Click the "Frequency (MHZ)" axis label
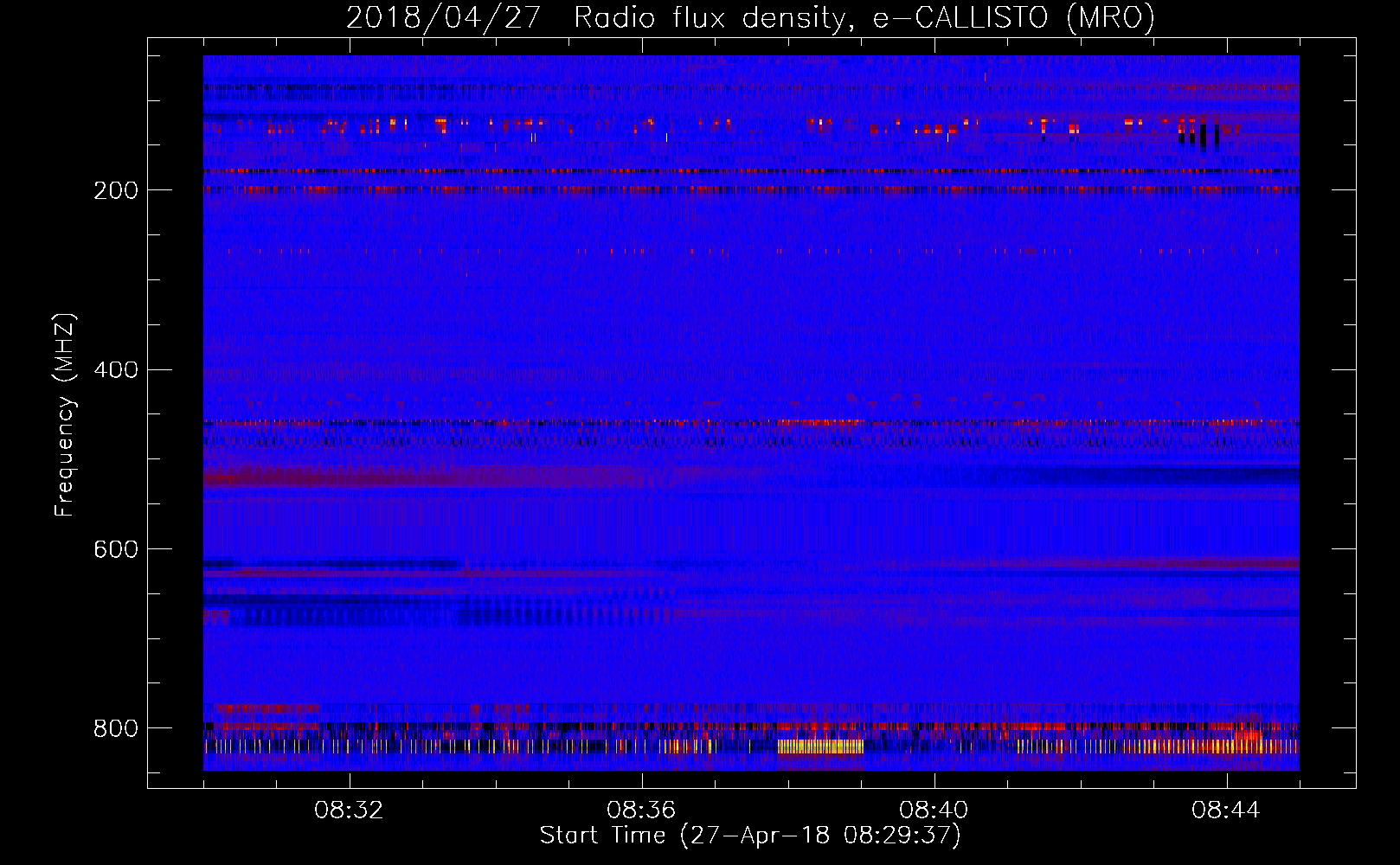Viewport: 1400px width, 865px height. coord(65,414)
